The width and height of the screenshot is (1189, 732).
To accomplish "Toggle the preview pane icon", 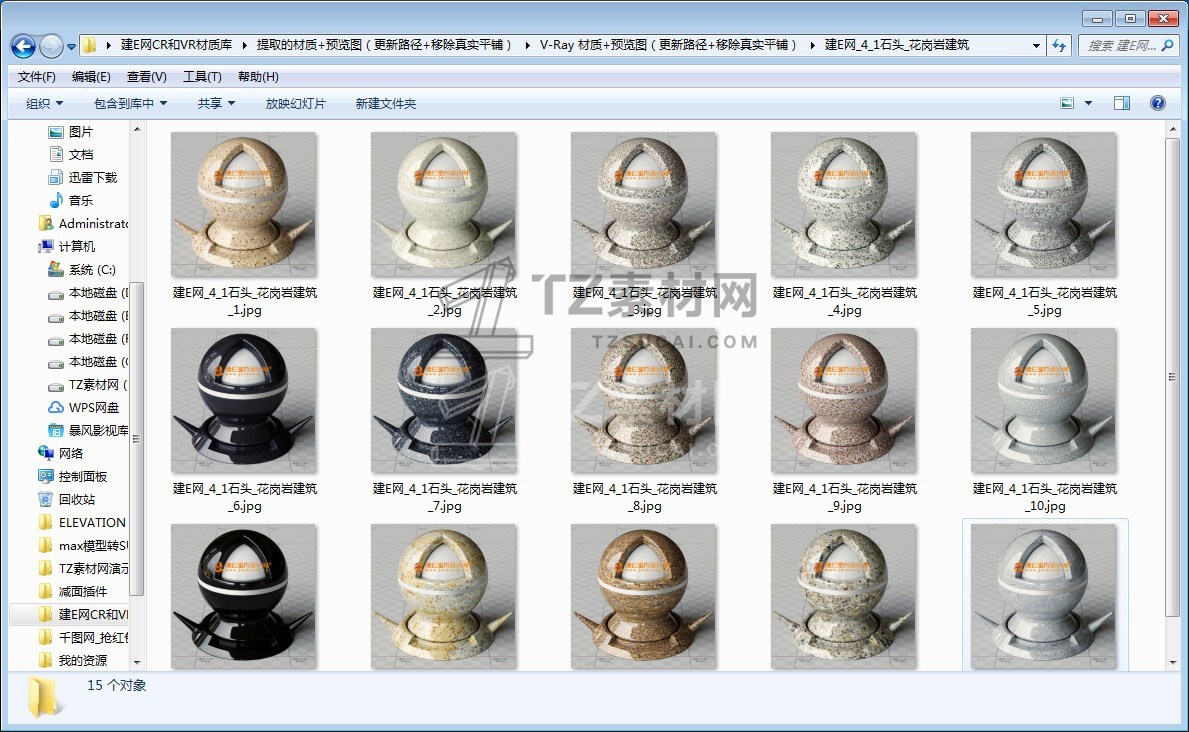I will (1121, 103).
